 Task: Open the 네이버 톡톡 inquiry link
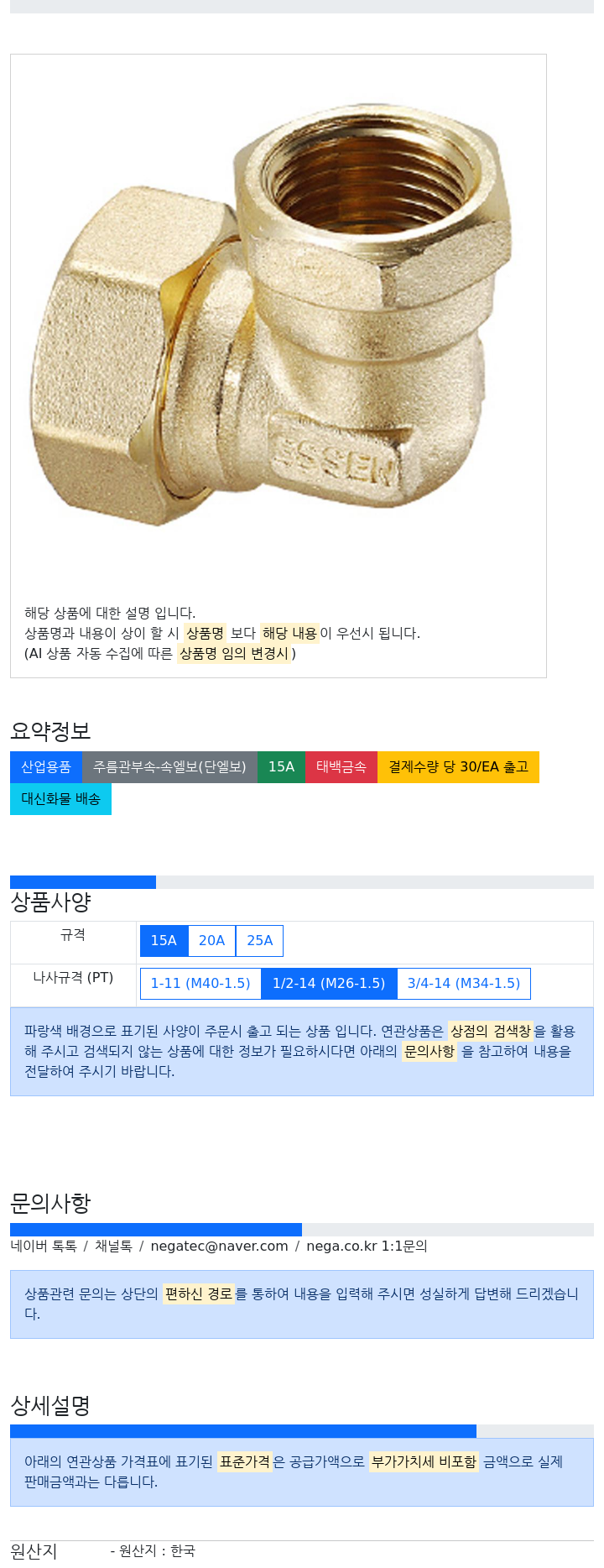pos(44,1247)
